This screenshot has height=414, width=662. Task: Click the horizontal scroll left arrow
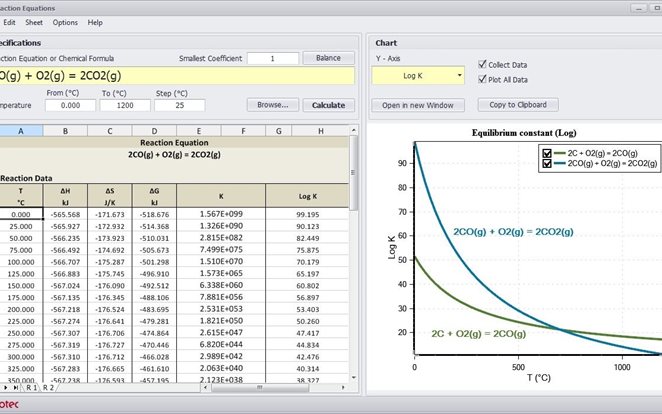tap(205, 387)
